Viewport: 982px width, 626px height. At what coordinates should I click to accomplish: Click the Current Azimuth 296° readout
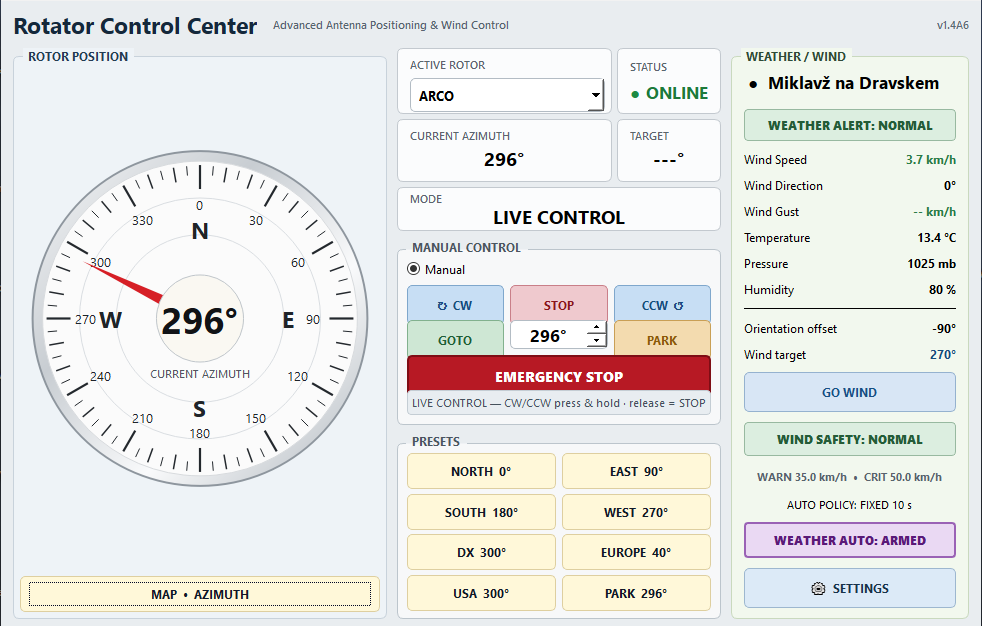tap(504, 160)
